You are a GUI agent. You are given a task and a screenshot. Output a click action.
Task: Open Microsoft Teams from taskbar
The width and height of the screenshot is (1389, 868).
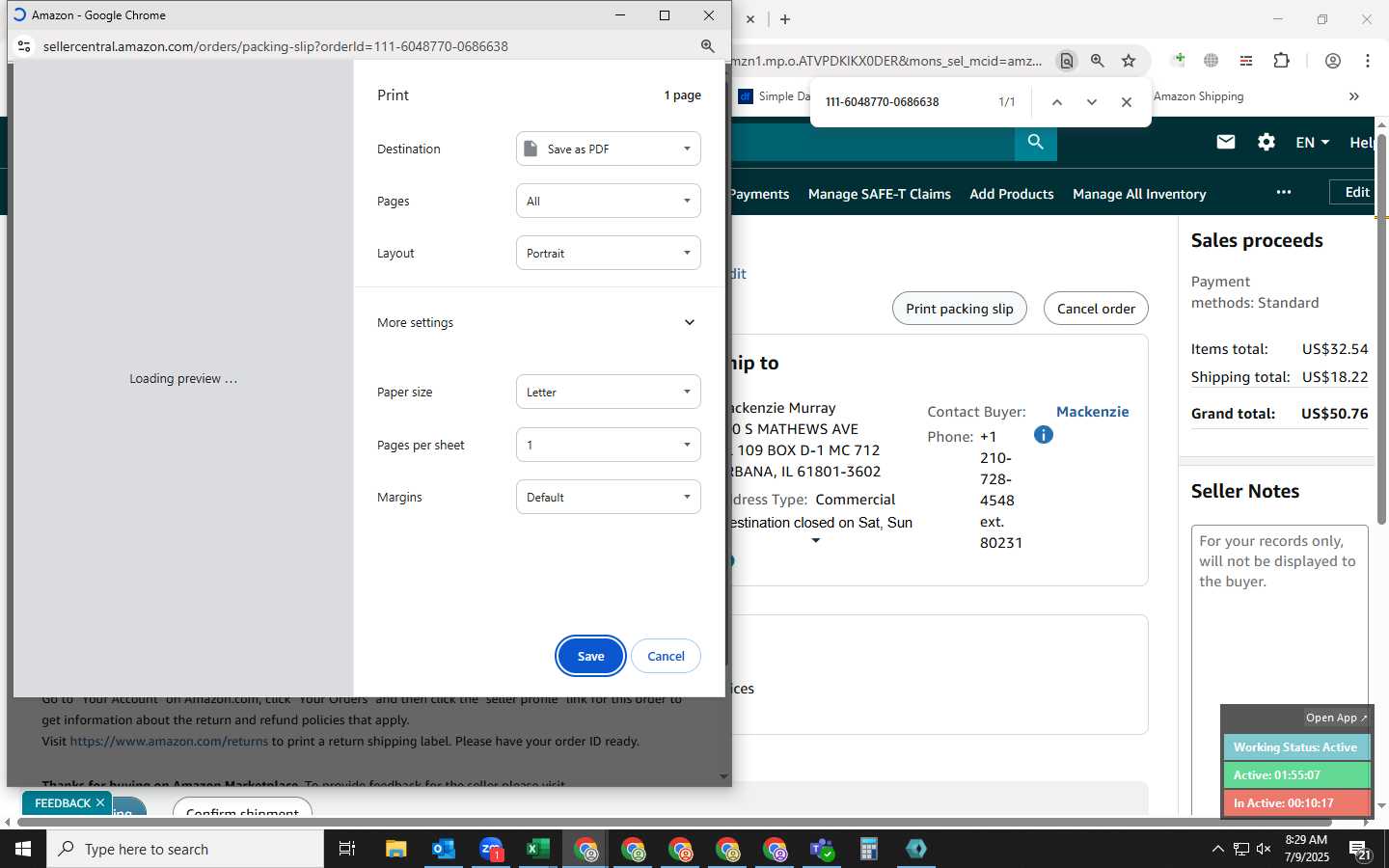pyautogui.click(x=822, y=849)
